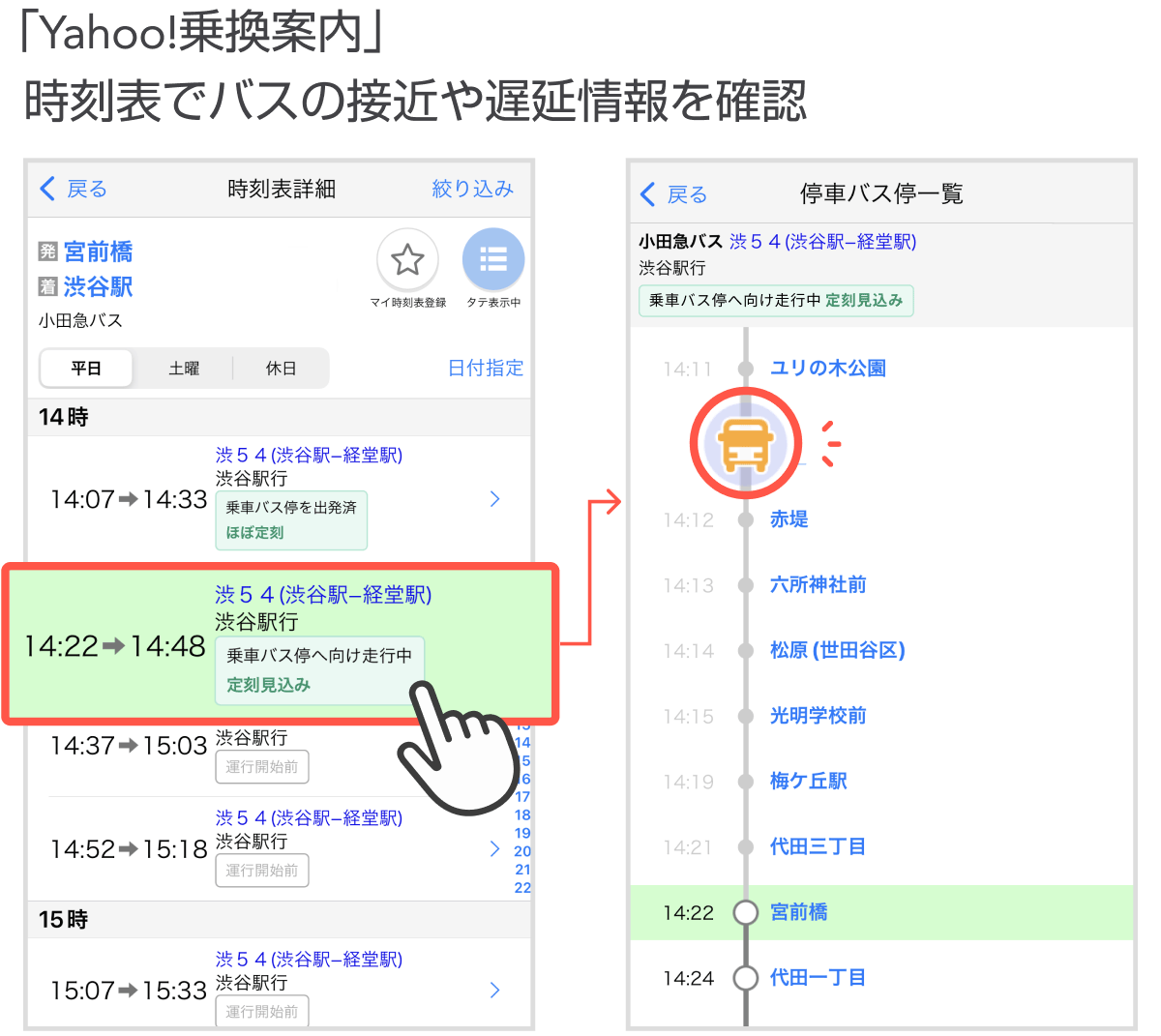Open 六所神社前 stop
The height and width of the screenshot is (1036, 1161).
pos(819,584)
